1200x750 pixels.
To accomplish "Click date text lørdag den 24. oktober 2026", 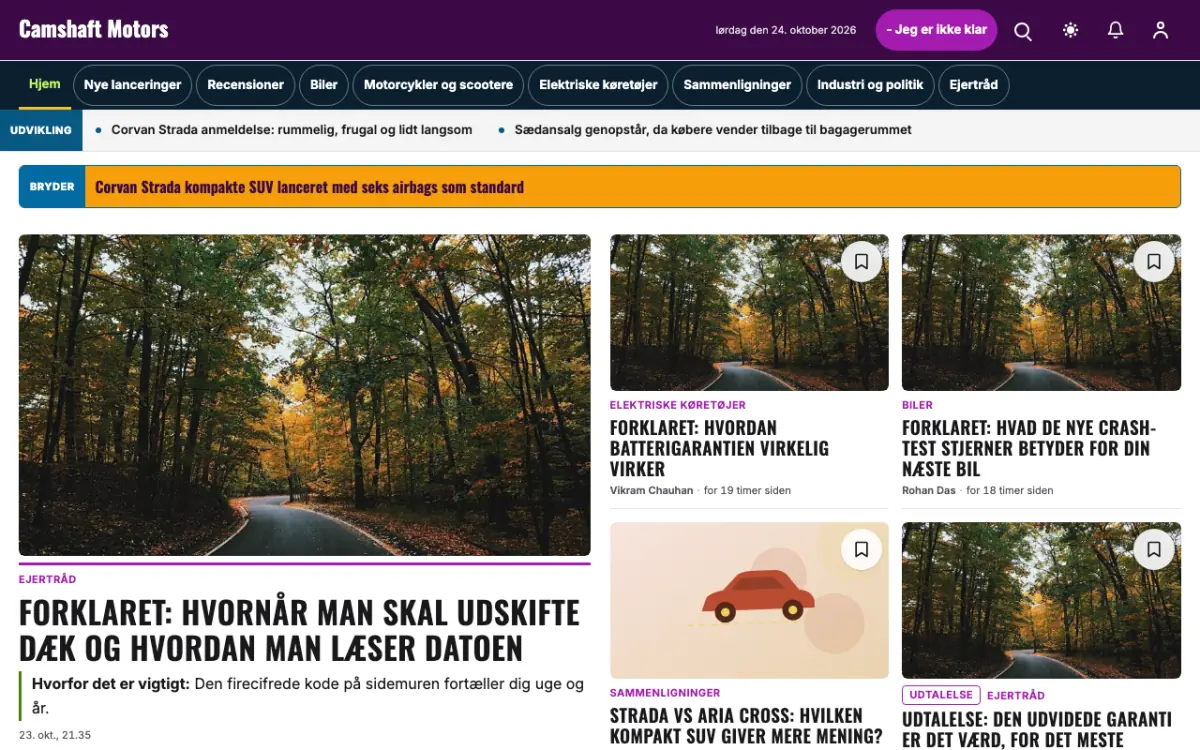I will pos(786,30).
